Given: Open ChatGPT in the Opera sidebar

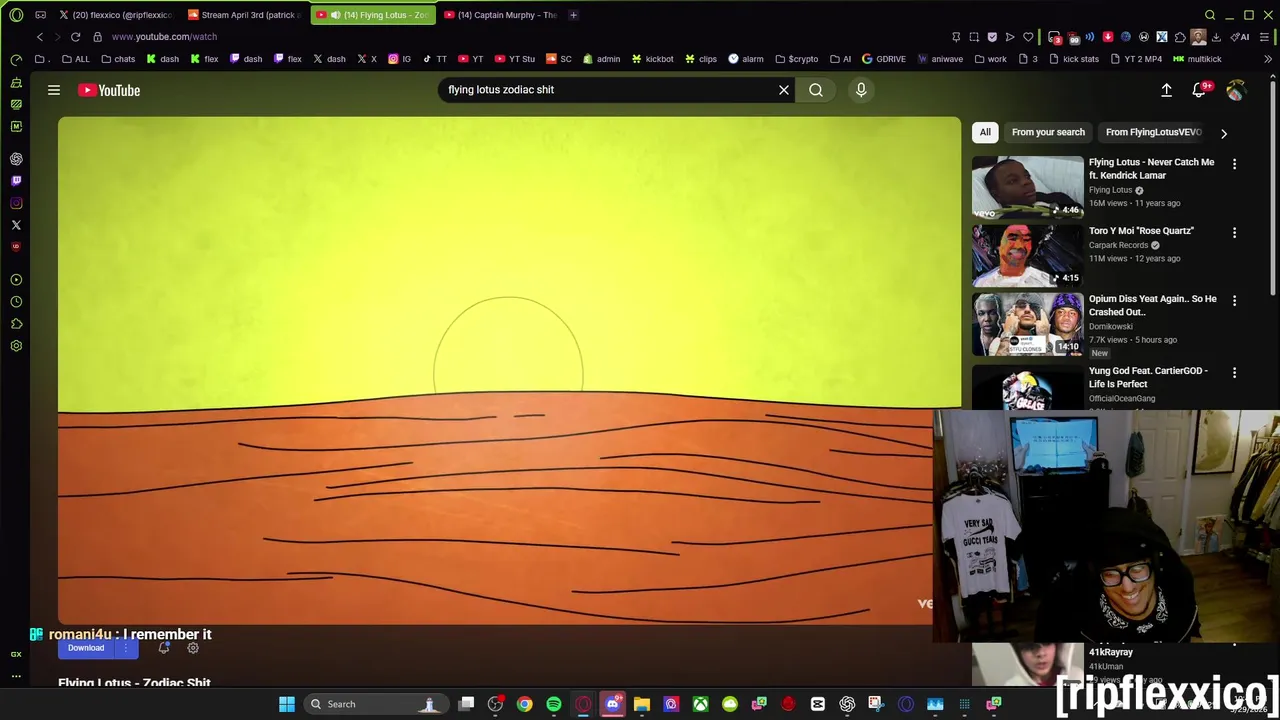Looking at the screenshot, I should point(16,159).
